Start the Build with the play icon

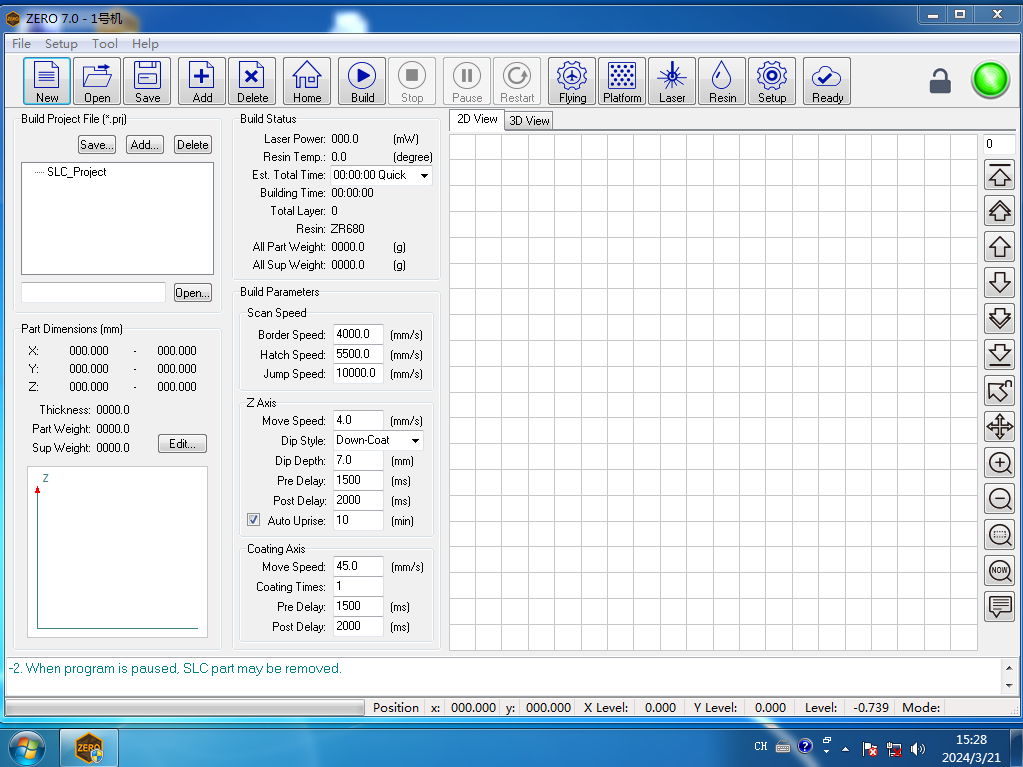[x=362, y=81]
